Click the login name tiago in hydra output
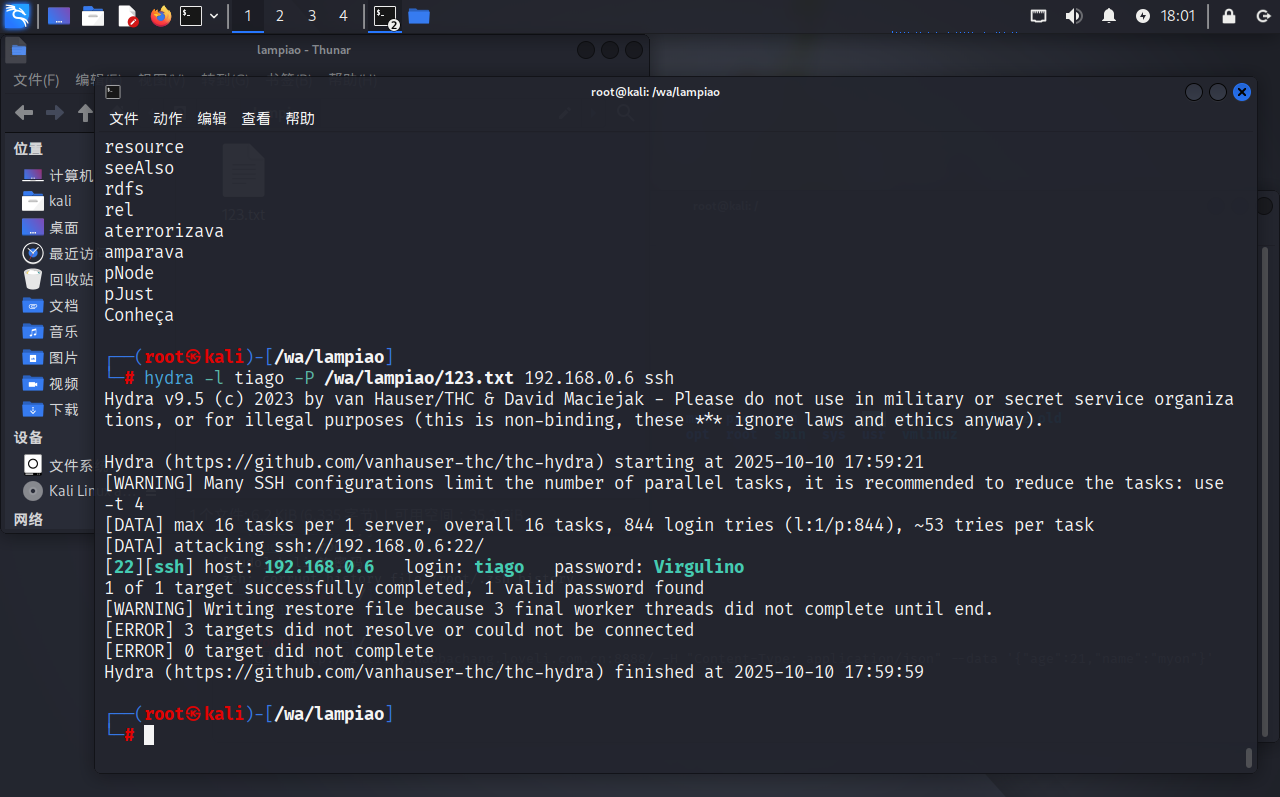This screenshot has width=1280, height=797. [499, 567]
